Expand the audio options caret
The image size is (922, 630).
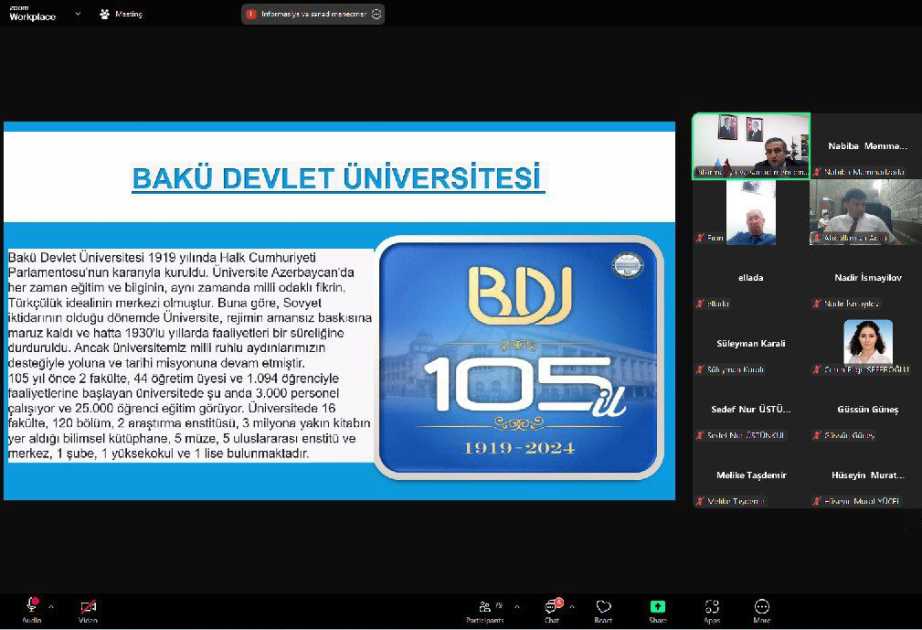pos(51,606)
